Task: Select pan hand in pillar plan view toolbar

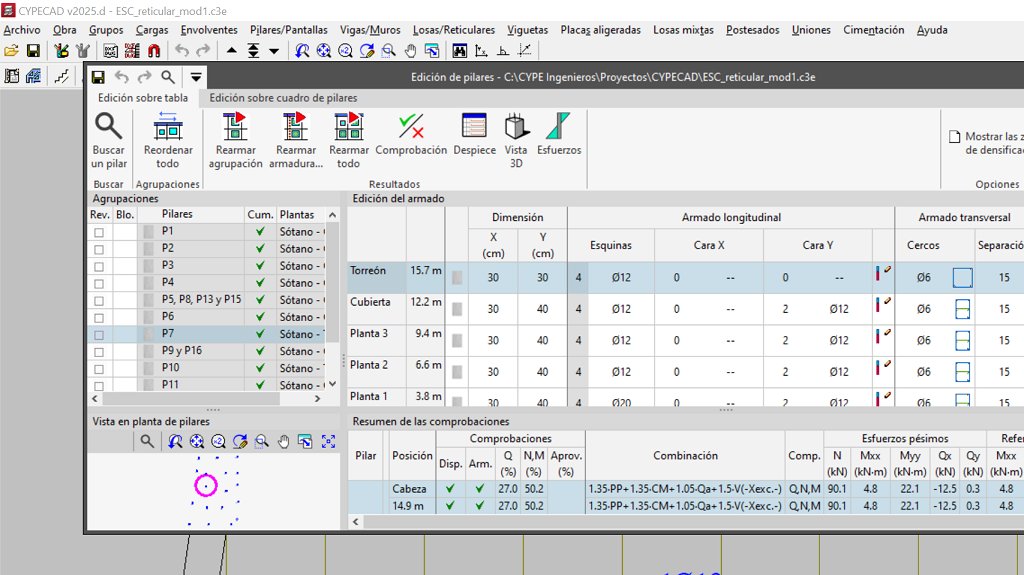Action: 283,442
